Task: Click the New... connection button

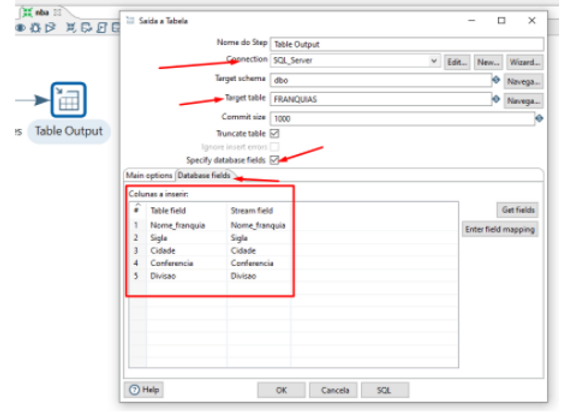Action: tap(488, 62)
